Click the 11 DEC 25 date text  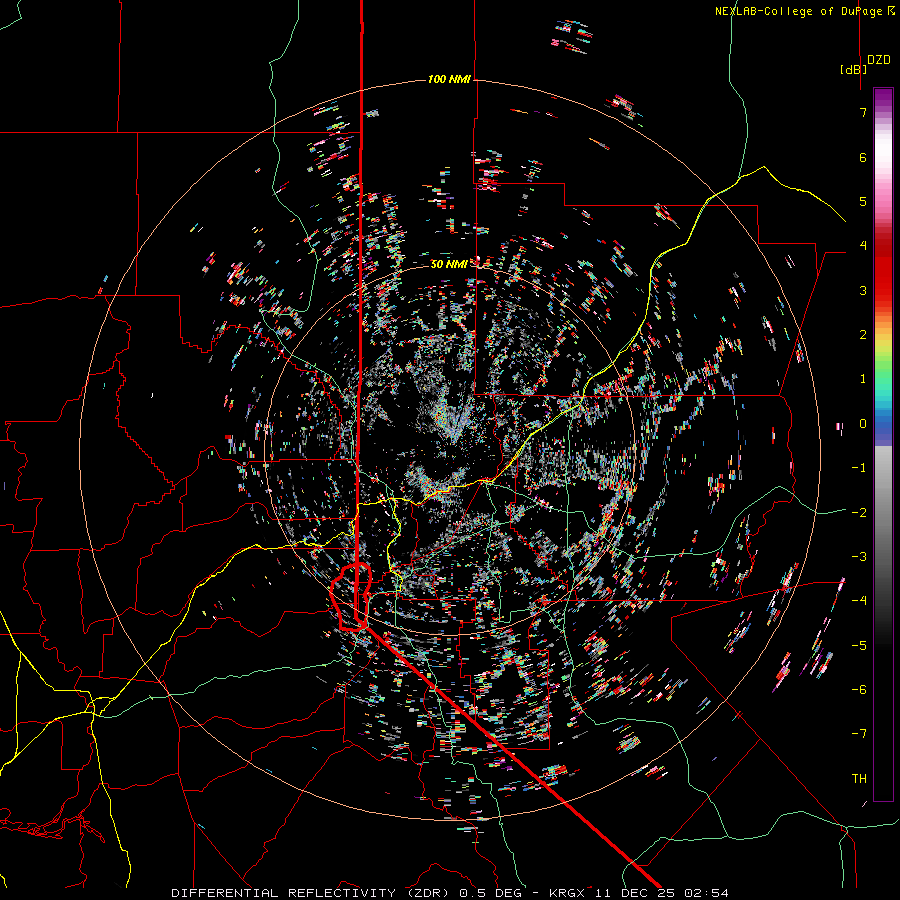(637, 893)
